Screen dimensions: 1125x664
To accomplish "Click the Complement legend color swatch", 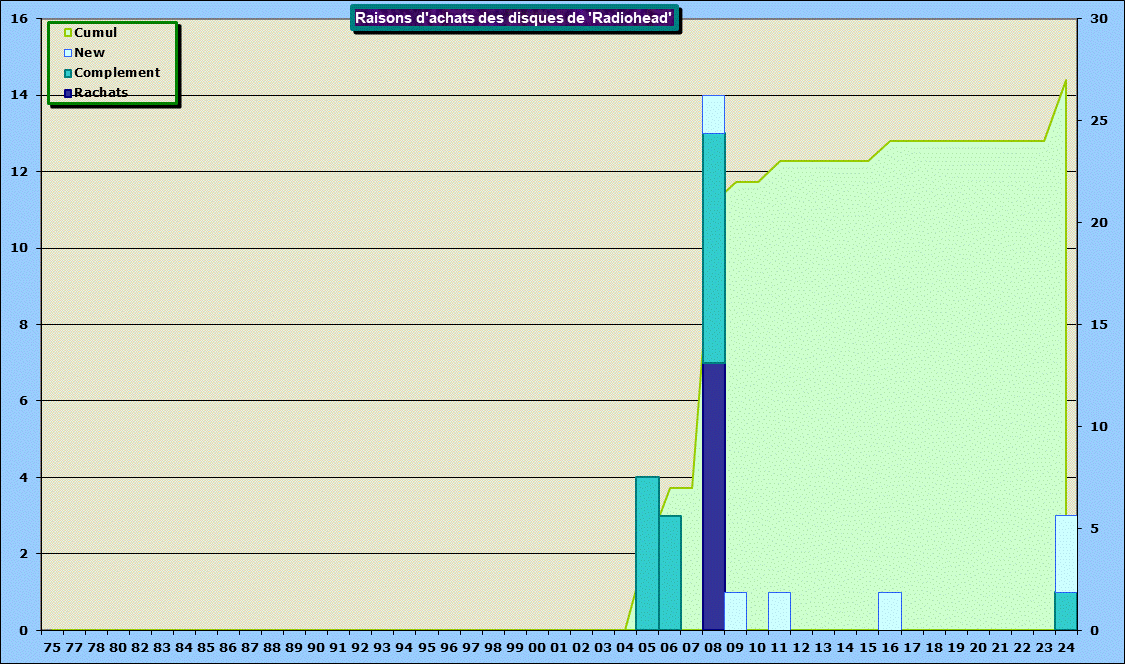I will 68,73.
